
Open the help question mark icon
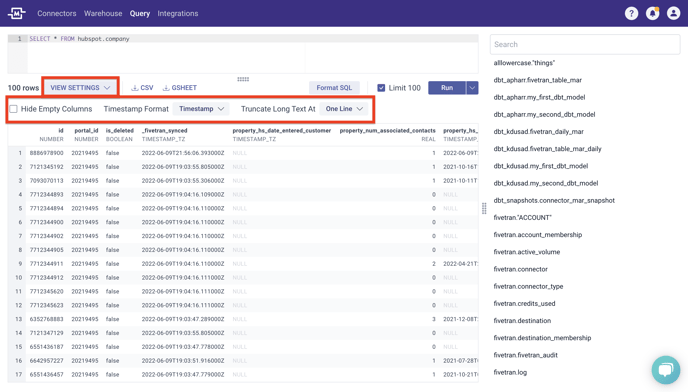[x=631, y=14]
